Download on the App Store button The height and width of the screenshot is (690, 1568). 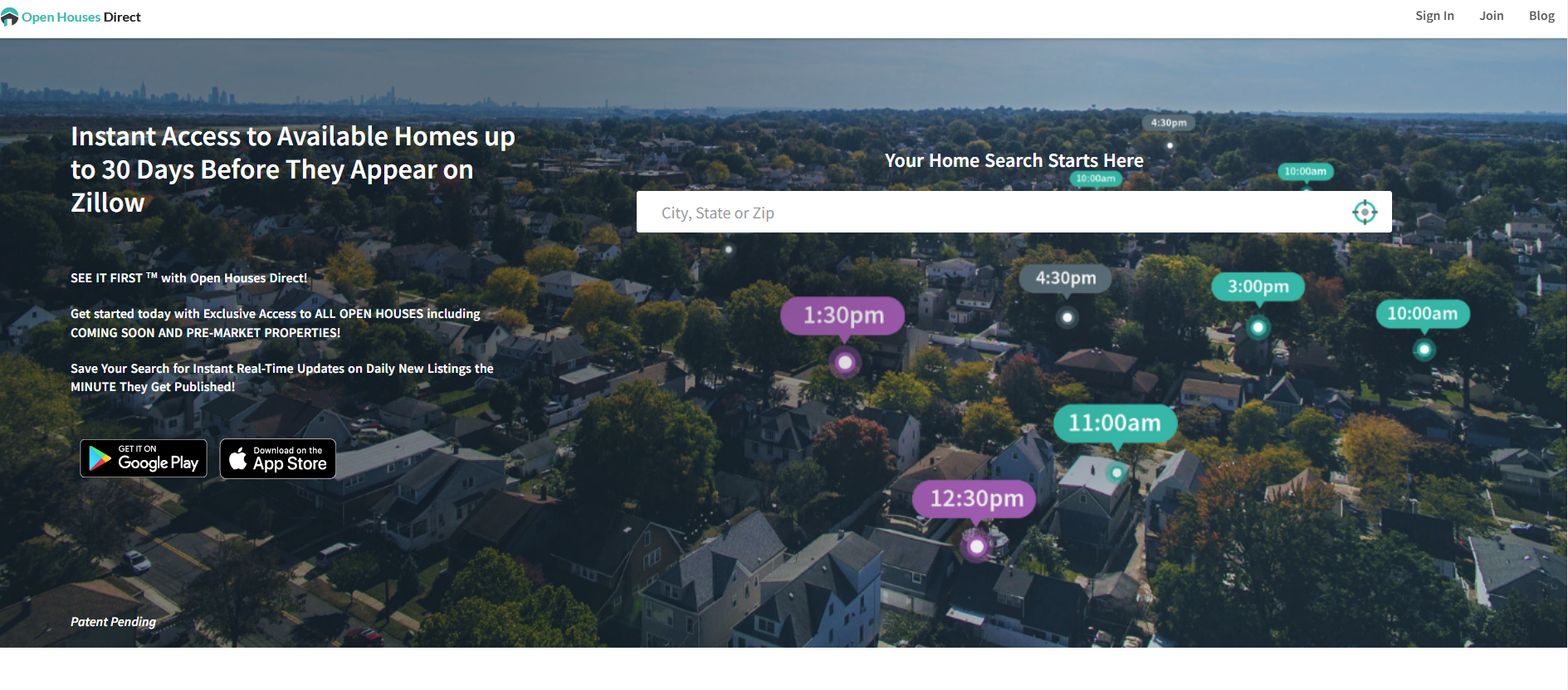(x=278, y=458)
